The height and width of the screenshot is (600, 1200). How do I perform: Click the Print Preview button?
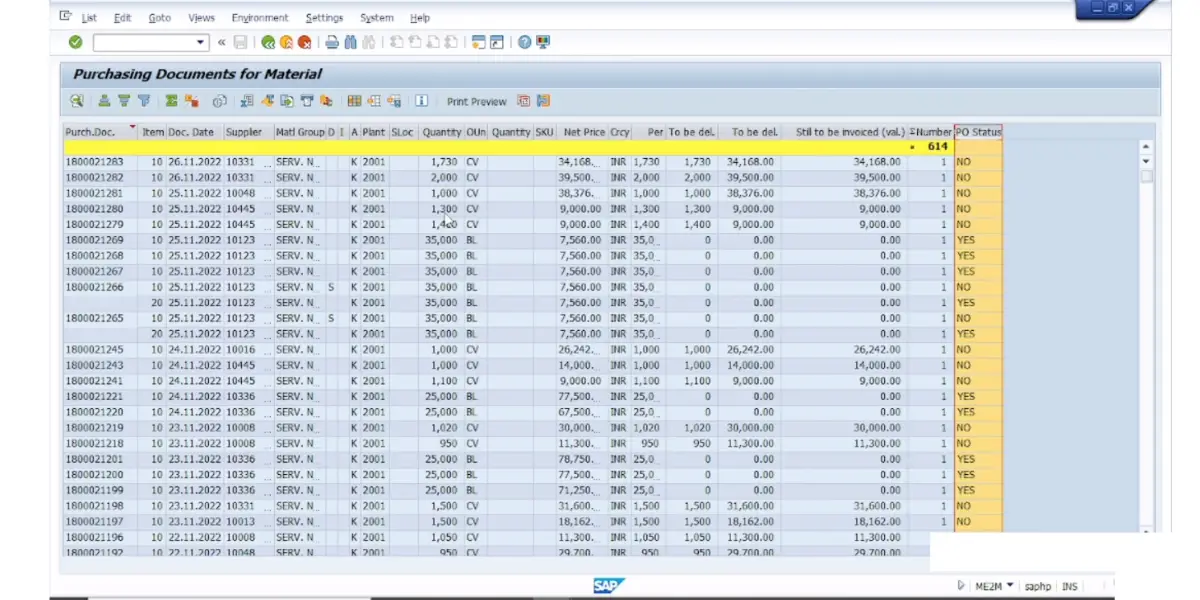point(476,101)
